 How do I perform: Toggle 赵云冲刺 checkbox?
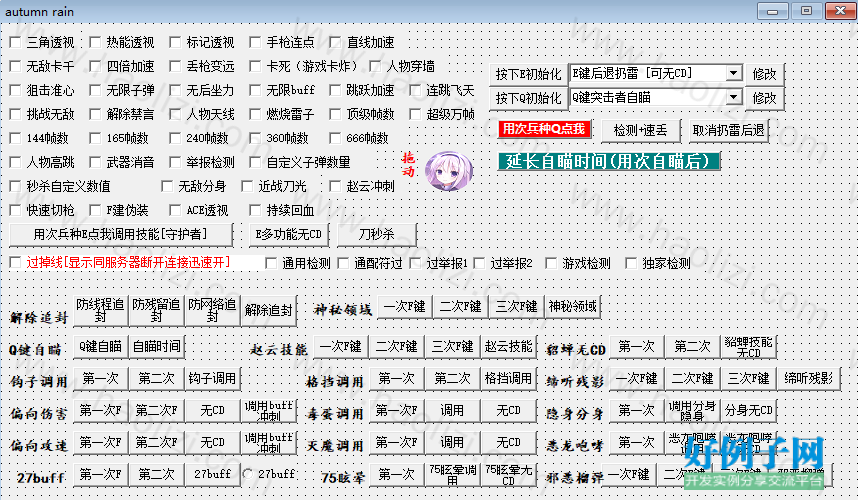tap(335, 187)
